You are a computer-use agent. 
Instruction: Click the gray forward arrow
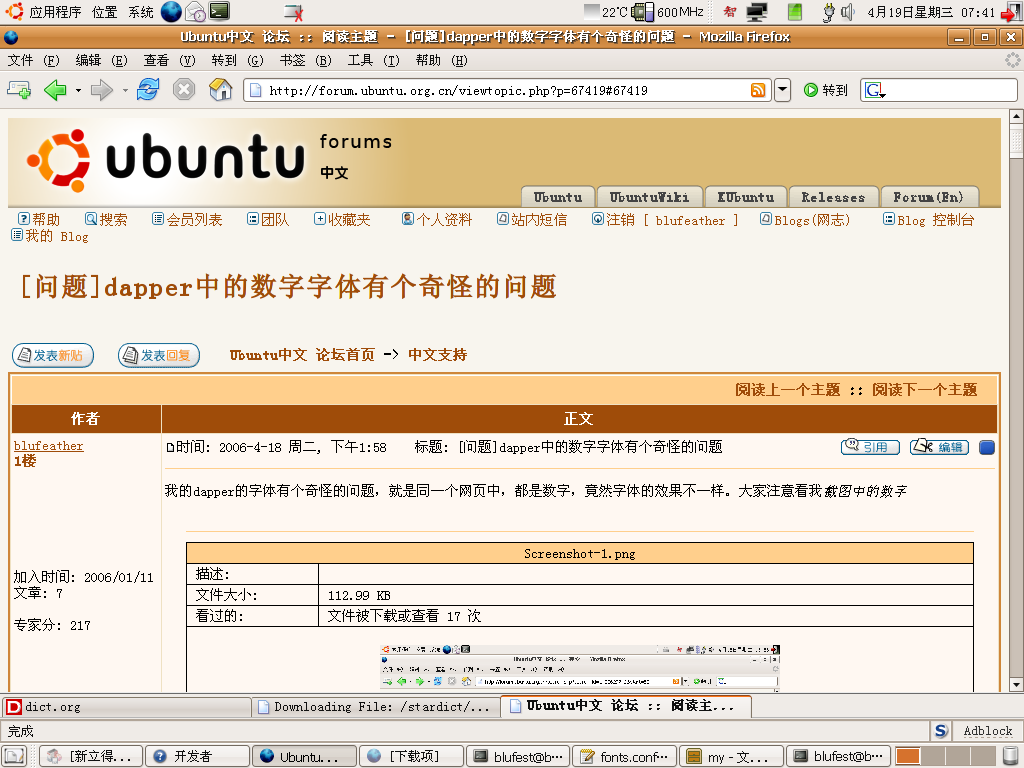point(102,89)
